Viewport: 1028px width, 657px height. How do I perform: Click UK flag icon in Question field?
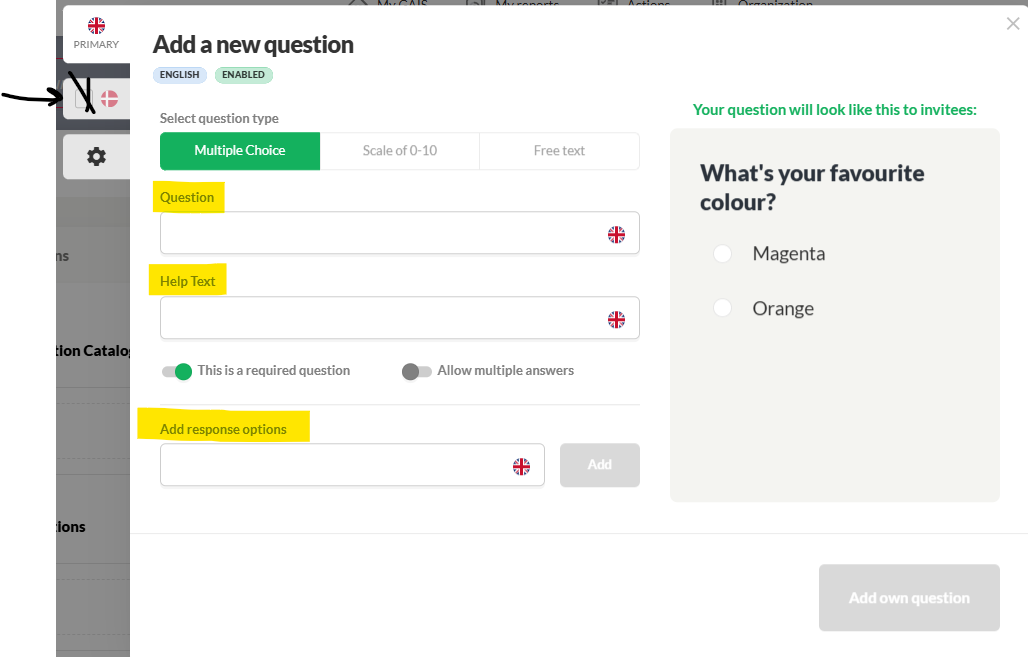[x=616, y=234]
